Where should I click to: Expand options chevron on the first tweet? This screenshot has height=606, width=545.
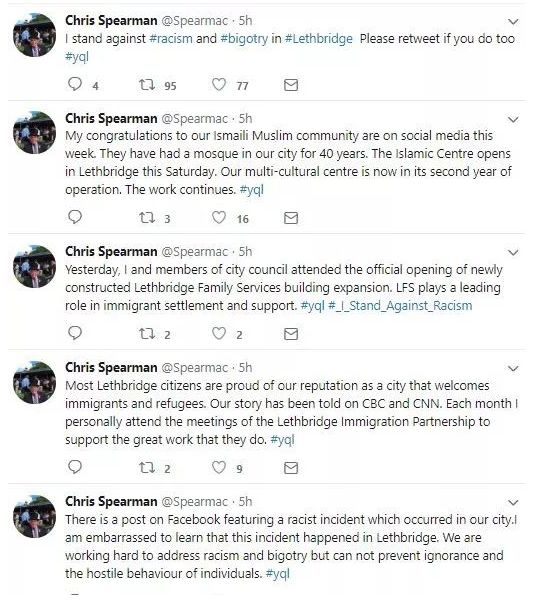(x=513, y=22)
